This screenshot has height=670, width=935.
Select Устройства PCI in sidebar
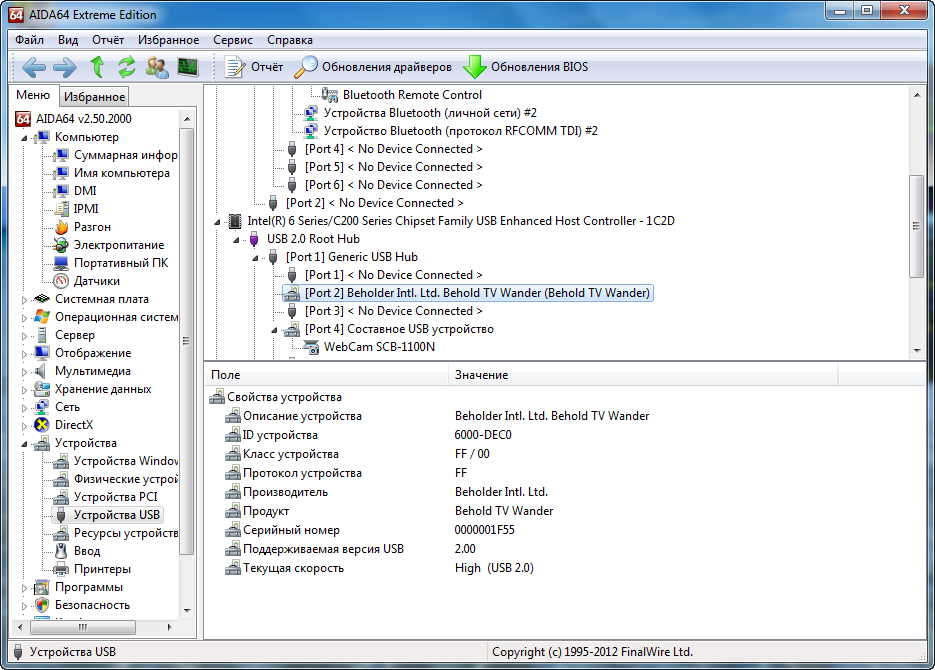115,497
